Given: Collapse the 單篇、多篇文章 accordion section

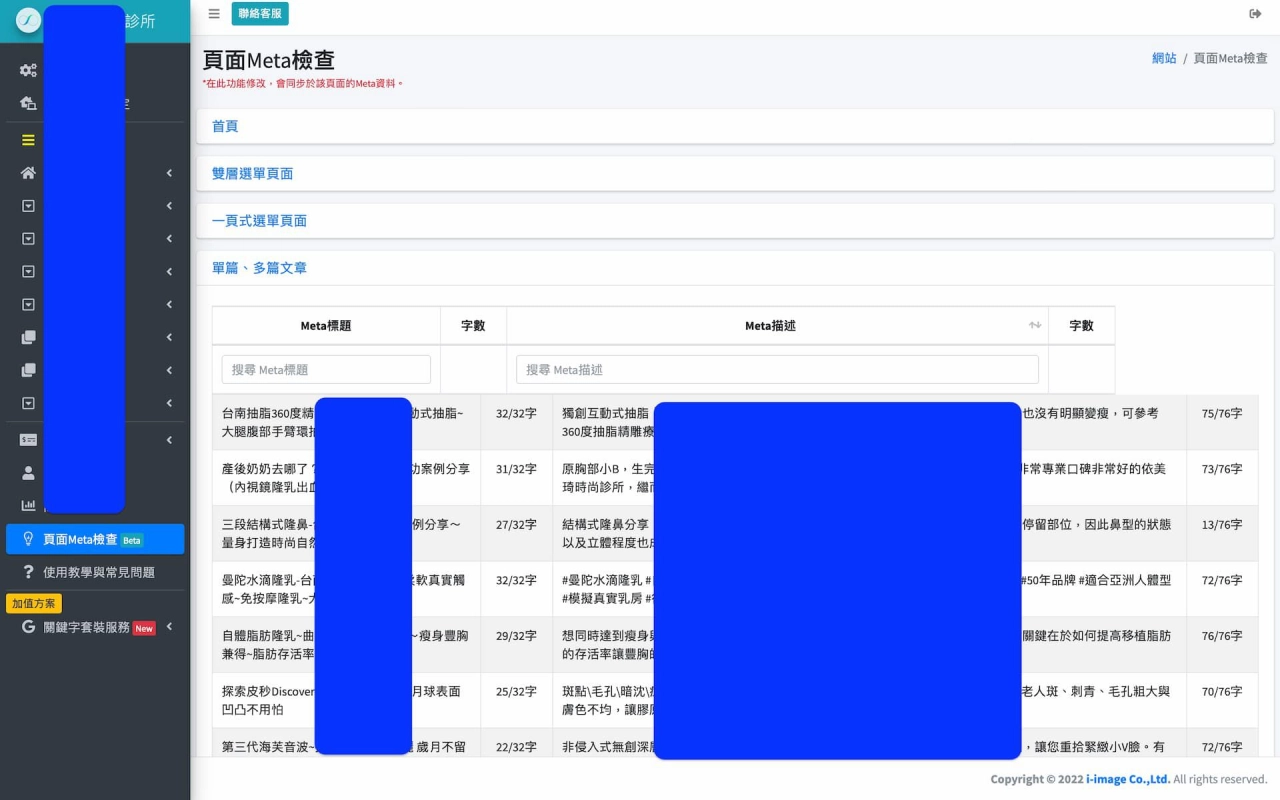Looking at the screenshot, I should tap(735, 268).
